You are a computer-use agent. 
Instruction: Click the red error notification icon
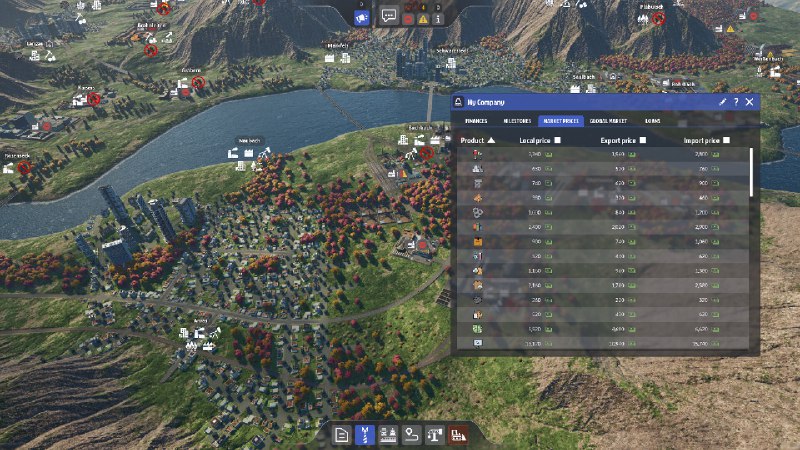(x=409, y=19)
